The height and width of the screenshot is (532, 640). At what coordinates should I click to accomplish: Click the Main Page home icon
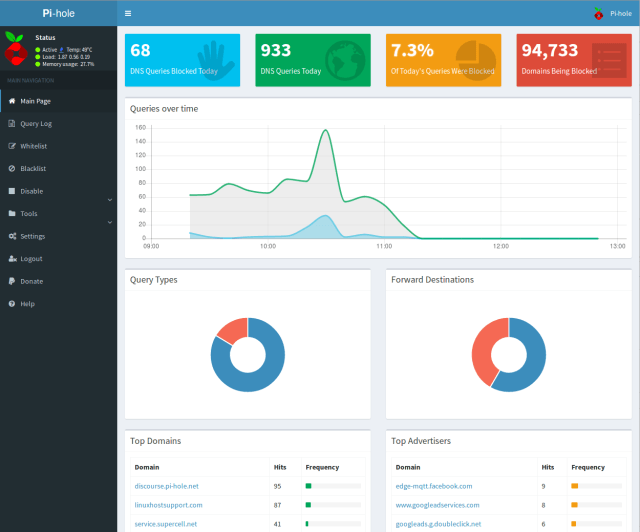click(x=12, y=101)
